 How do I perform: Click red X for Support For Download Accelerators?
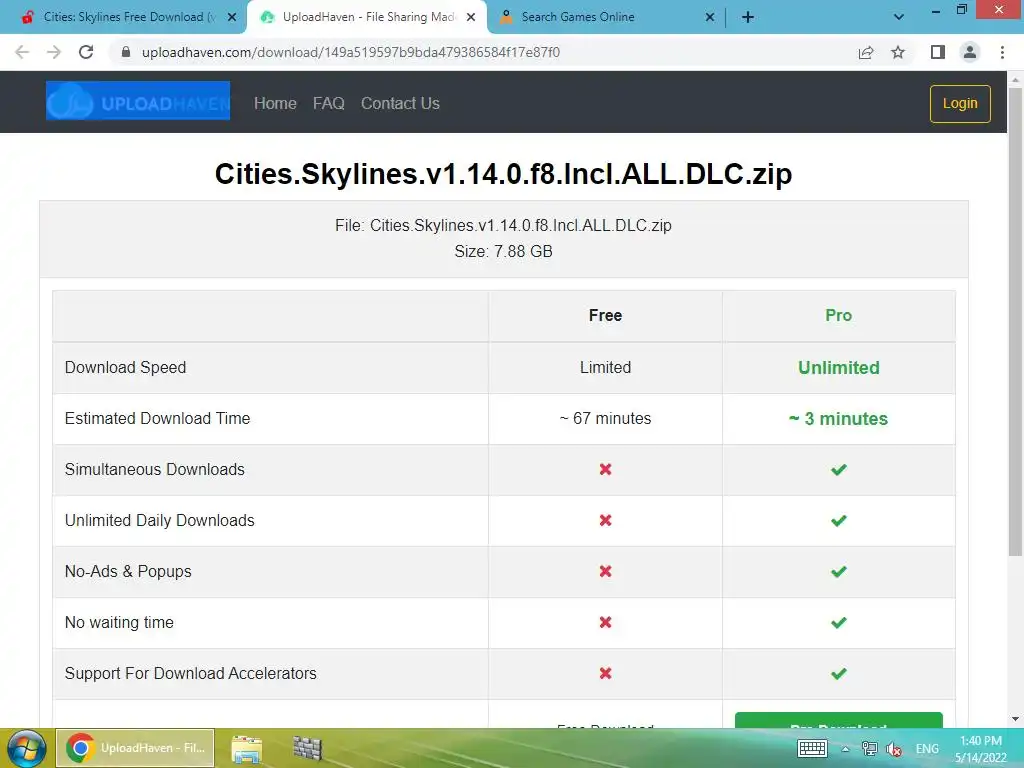point(605,673)
